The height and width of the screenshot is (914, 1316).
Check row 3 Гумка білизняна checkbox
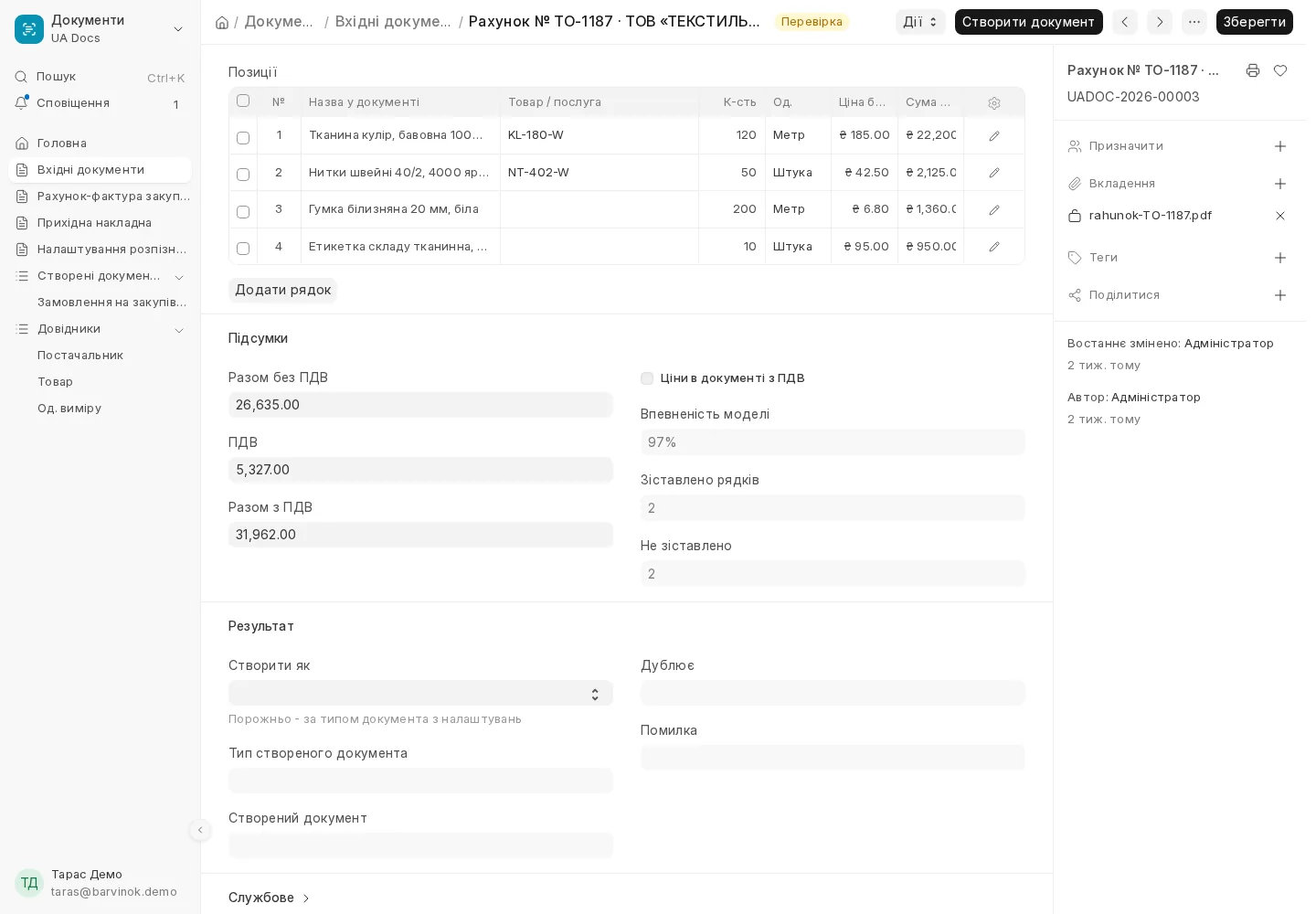pyautogui.click(x=243, y=212)
